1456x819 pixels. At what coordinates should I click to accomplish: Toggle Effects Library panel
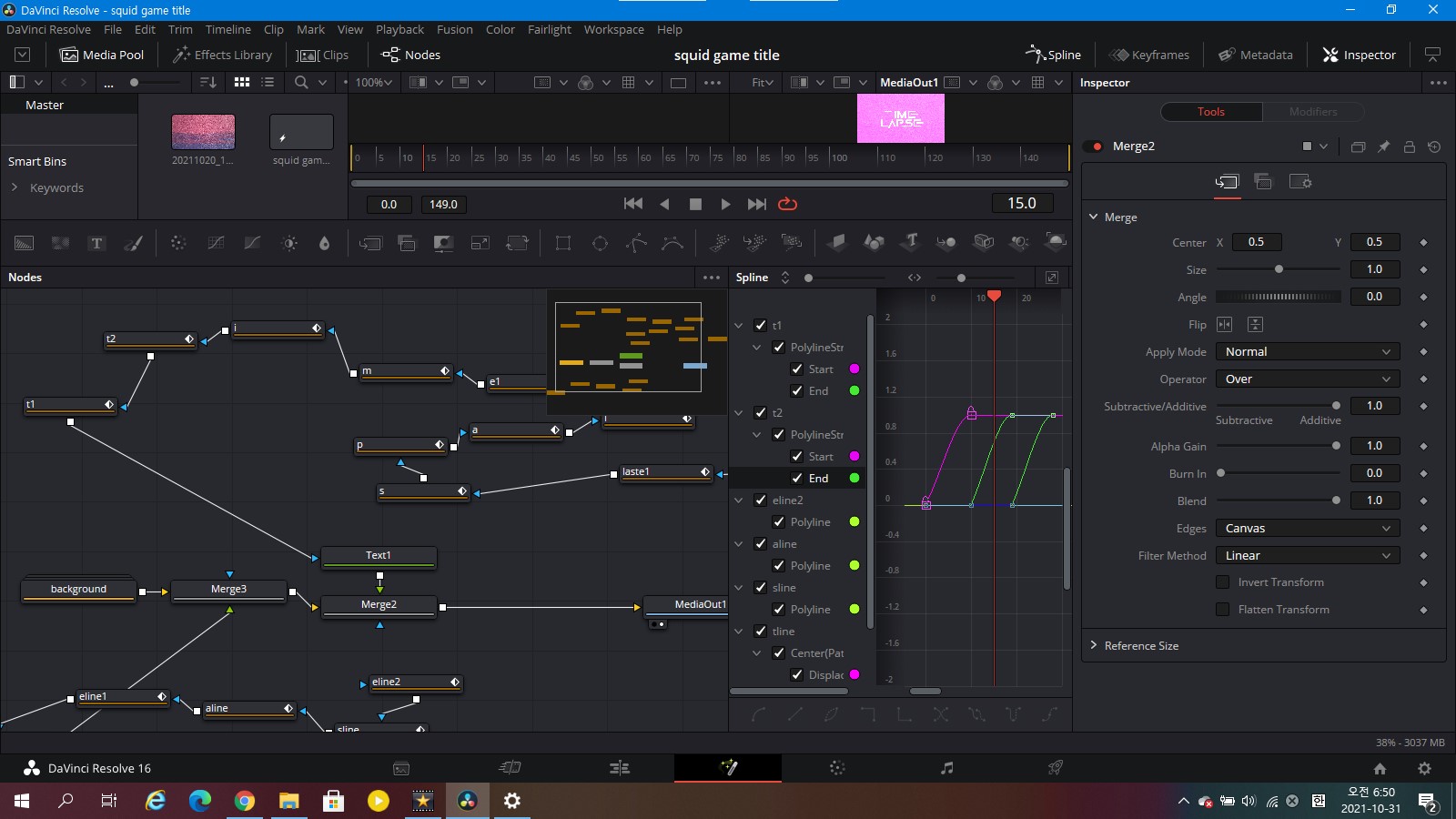pos(222,55)
